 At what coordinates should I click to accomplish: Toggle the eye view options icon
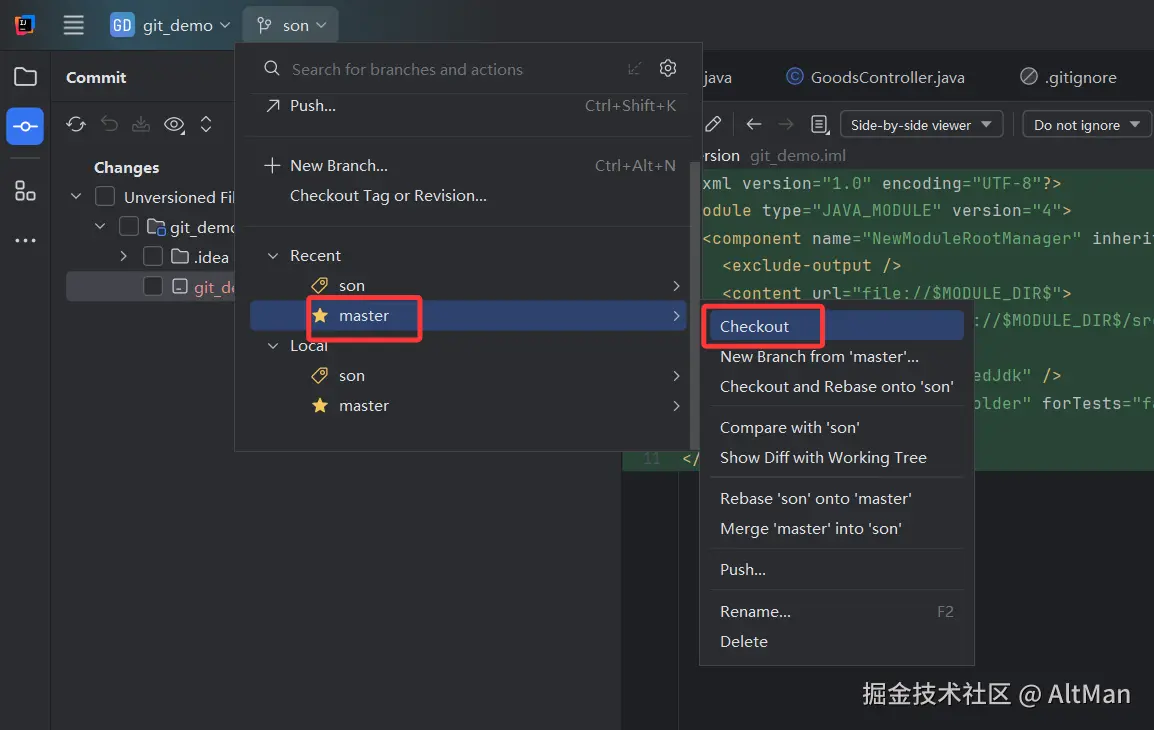(x=174, y=124)
